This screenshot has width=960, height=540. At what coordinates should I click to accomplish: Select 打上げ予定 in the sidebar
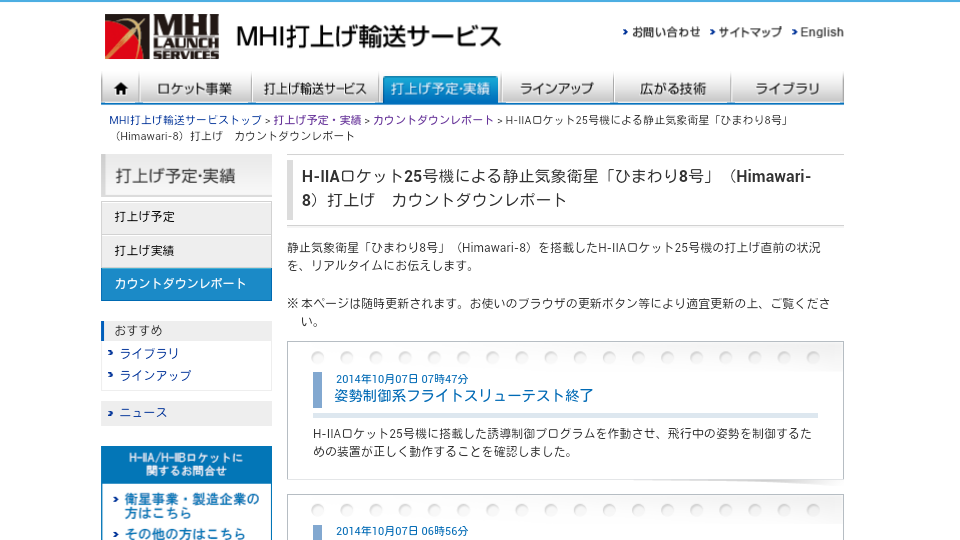pyautogui.click(x=186, y=217)
